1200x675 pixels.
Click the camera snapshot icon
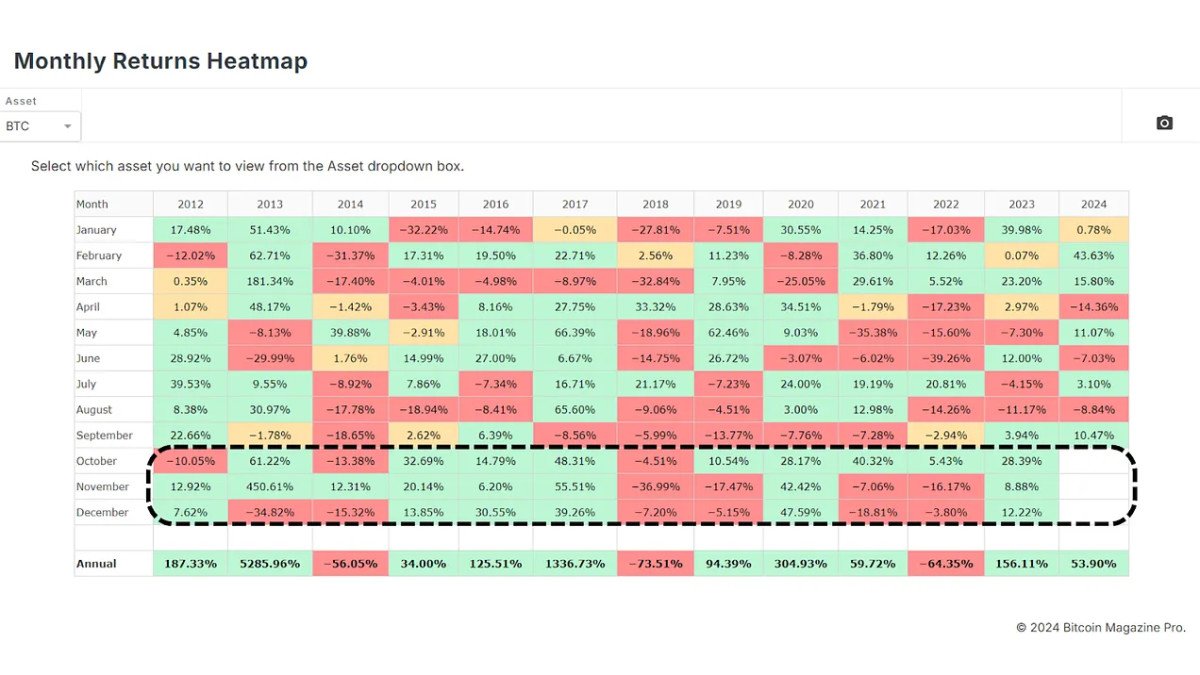tap(1164, 123)
